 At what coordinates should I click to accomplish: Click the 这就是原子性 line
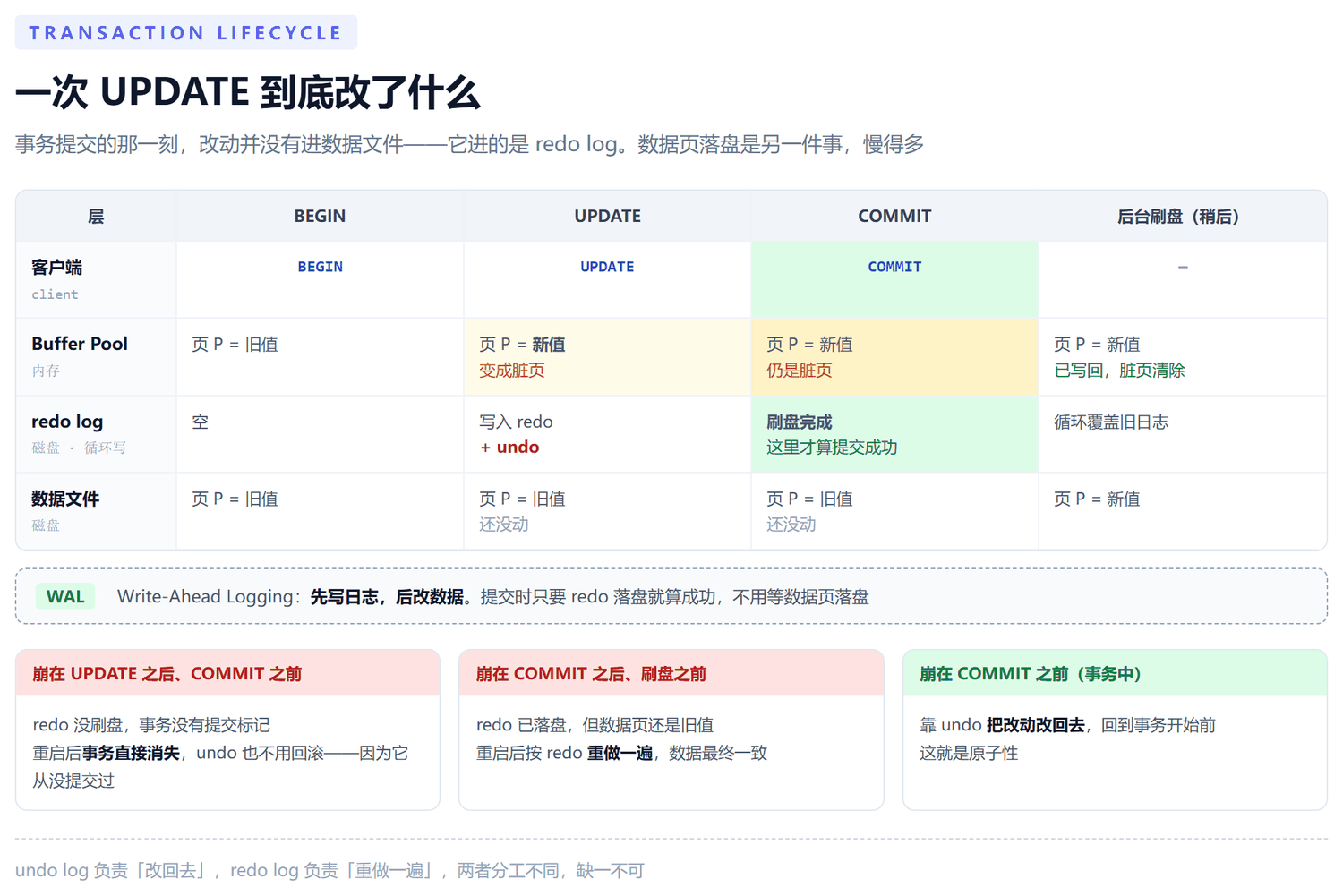(969, 753)
